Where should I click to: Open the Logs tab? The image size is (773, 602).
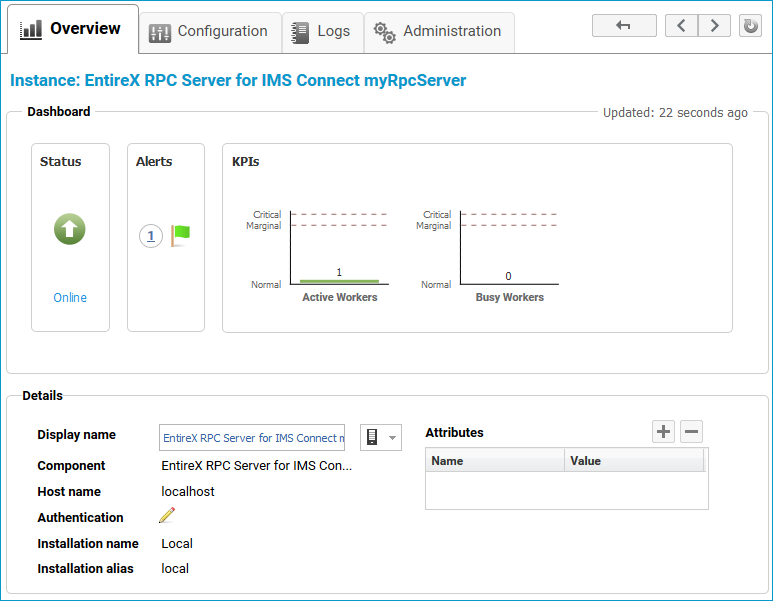coord(323,32)
